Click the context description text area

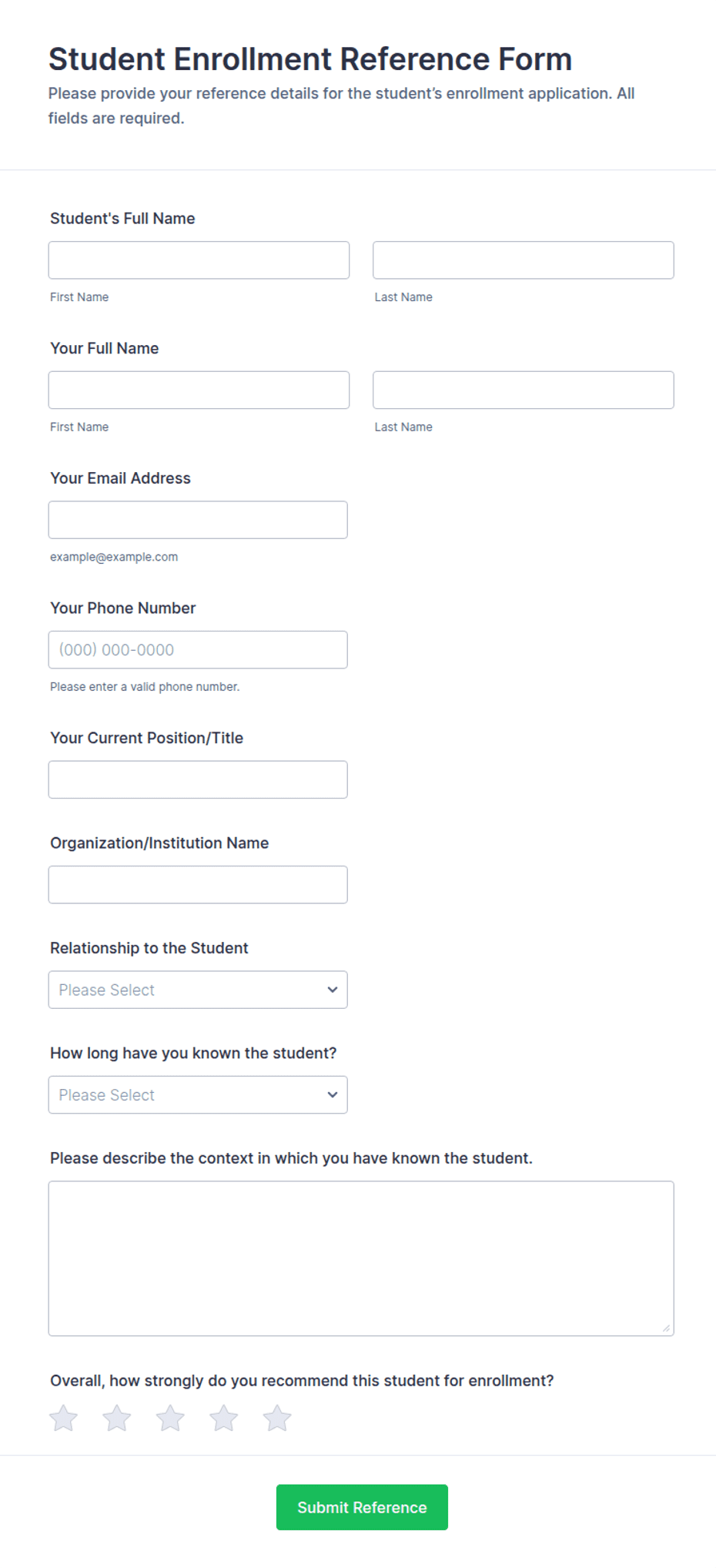pyautogui.click(x=361, y=1258)
